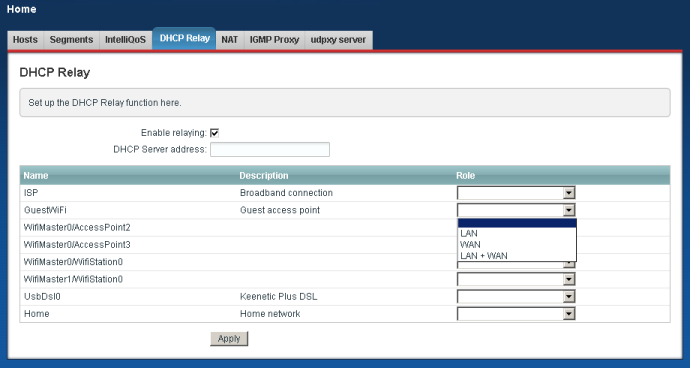The width and height of the screenshot is (690, 368).
Task: Click the GuestWiFi interface name
Action: 45,210
